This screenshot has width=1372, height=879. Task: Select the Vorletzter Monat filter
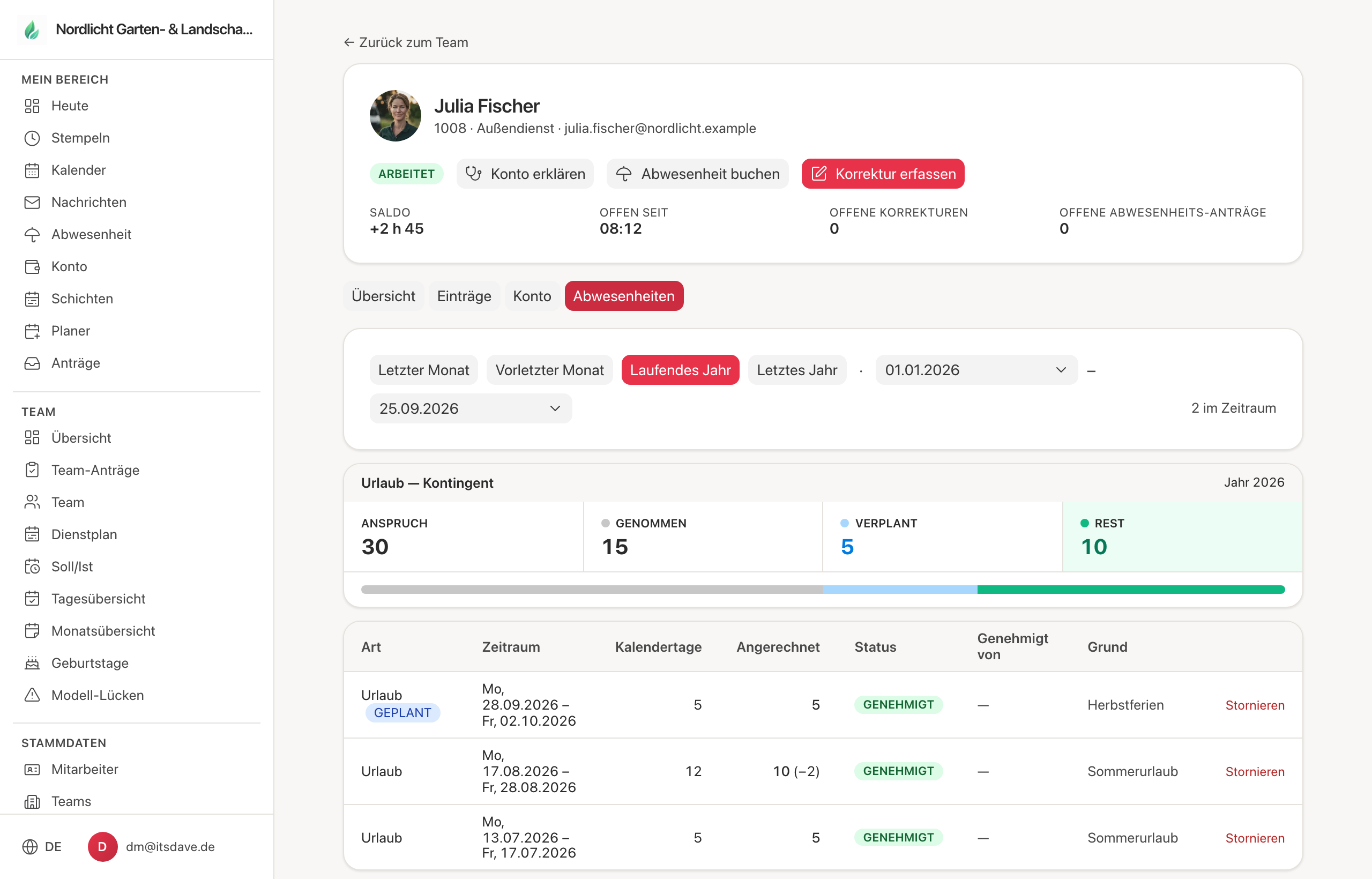pos(549,370)
